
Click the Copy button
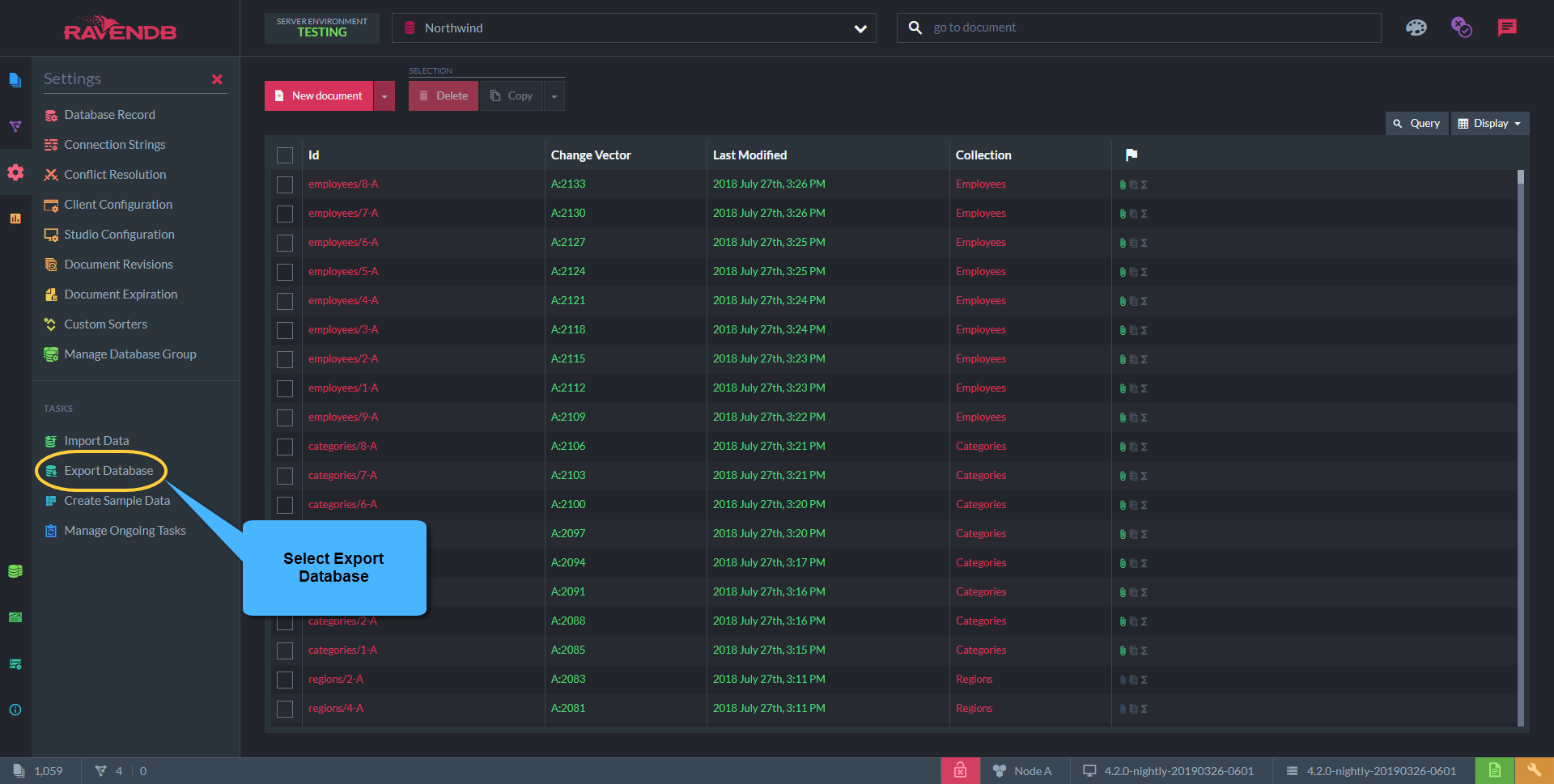point(512,95)
